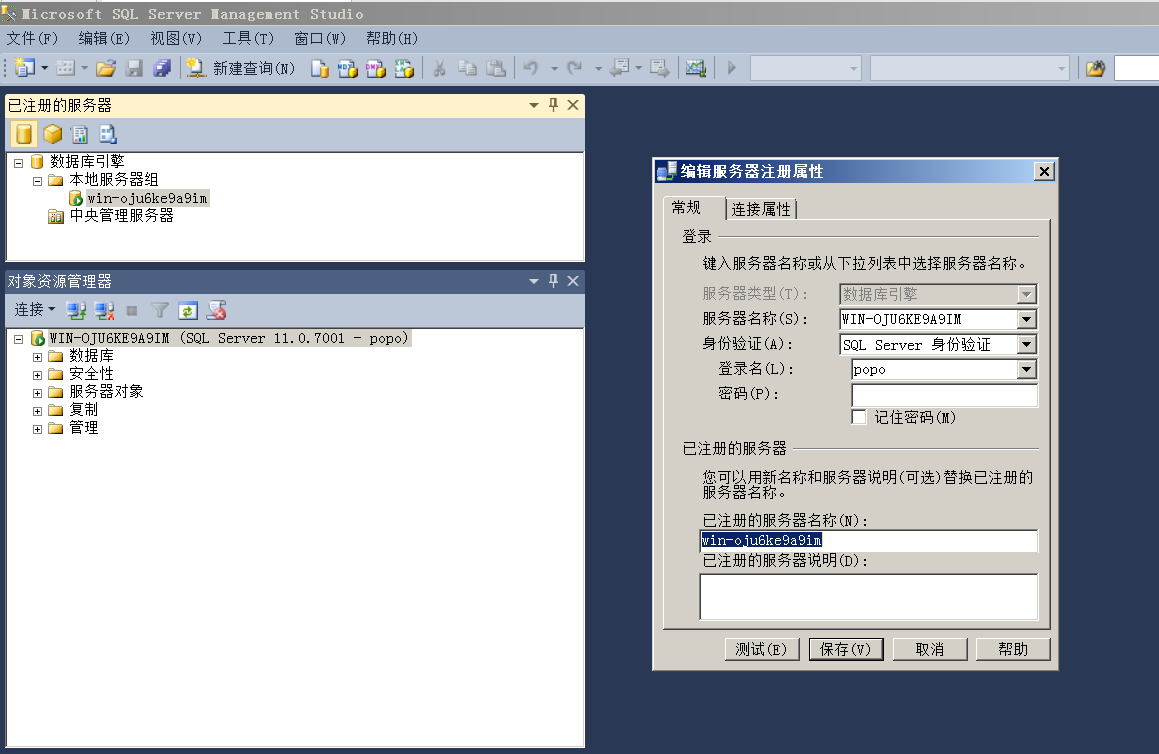Screen dimensions: 1159x754
Task: Click the Disconnect server icon
Action: [104, 310]
